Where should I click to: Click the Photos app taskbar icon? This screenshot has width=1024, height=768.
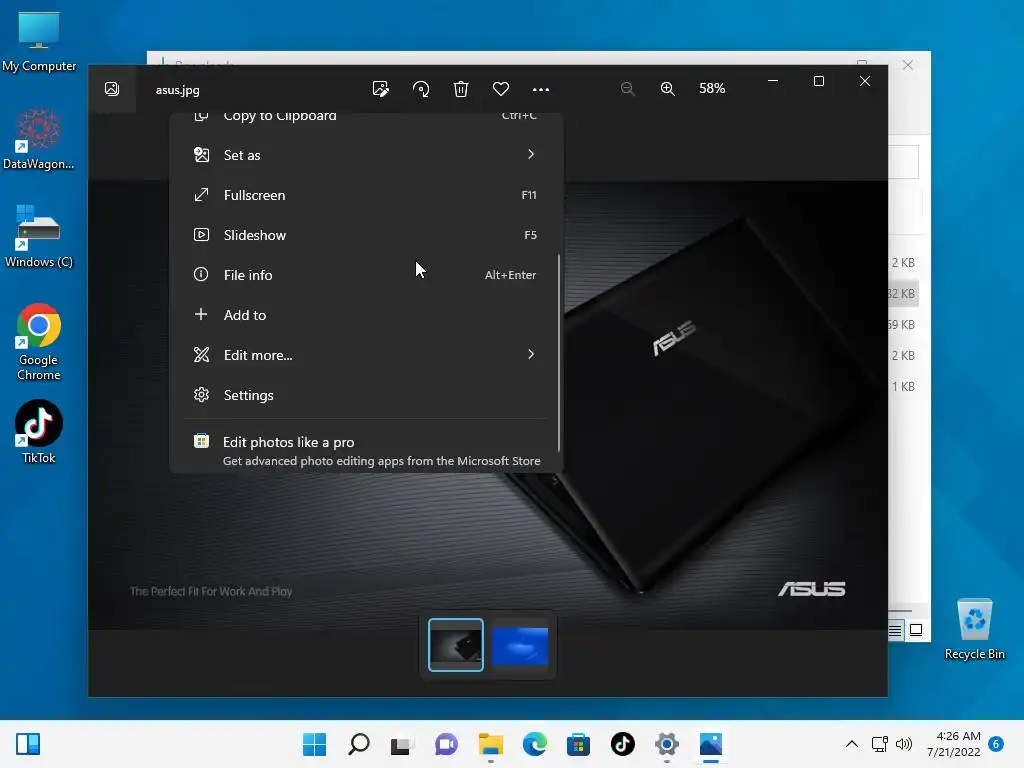tap(711, 744)
